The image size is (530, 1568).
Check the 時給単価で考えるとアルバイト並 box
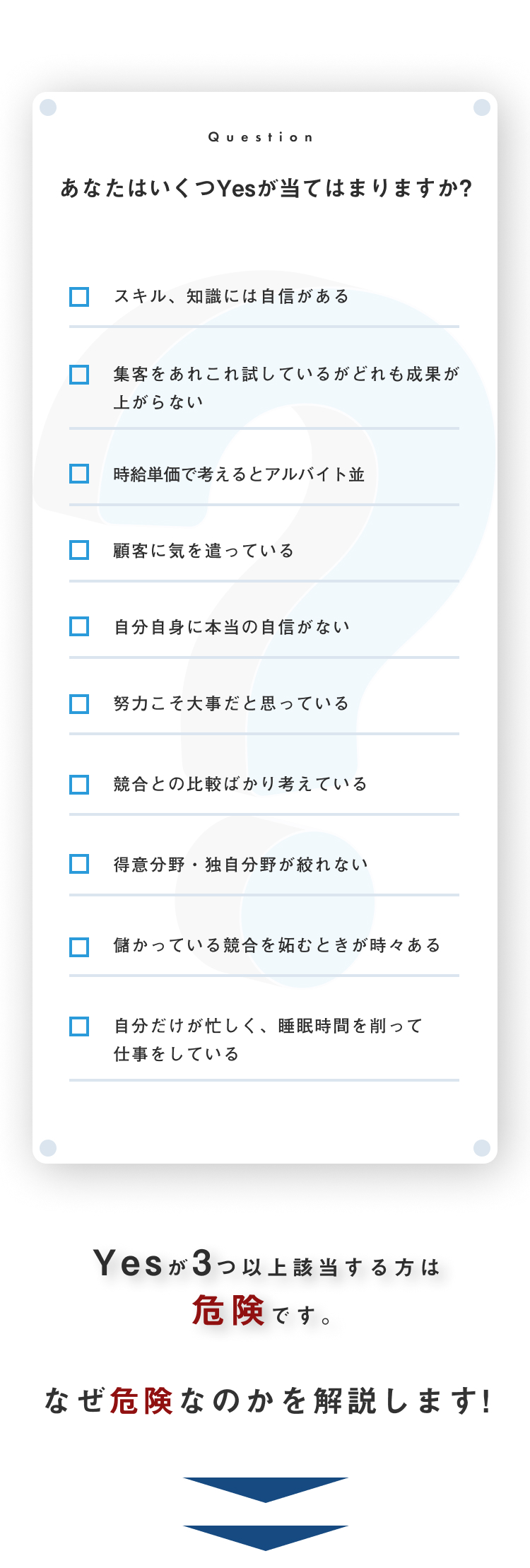(x=79, y=474)
